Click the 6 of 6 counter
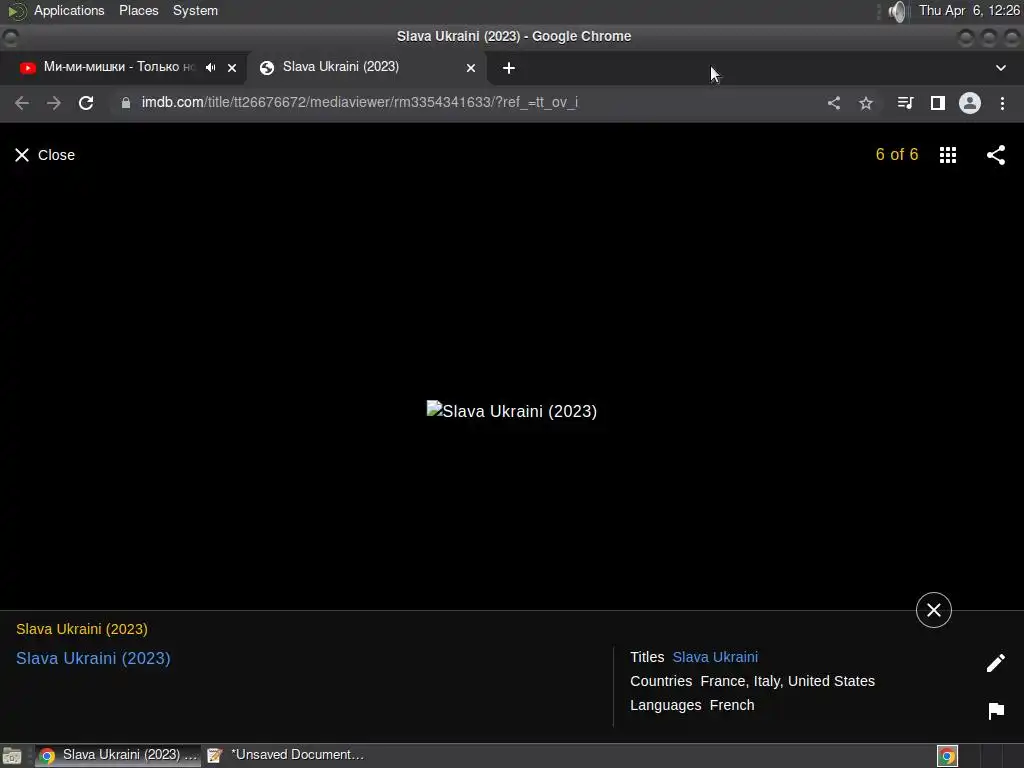Viewport: 1024px width, 768px height. coord(897,155)
